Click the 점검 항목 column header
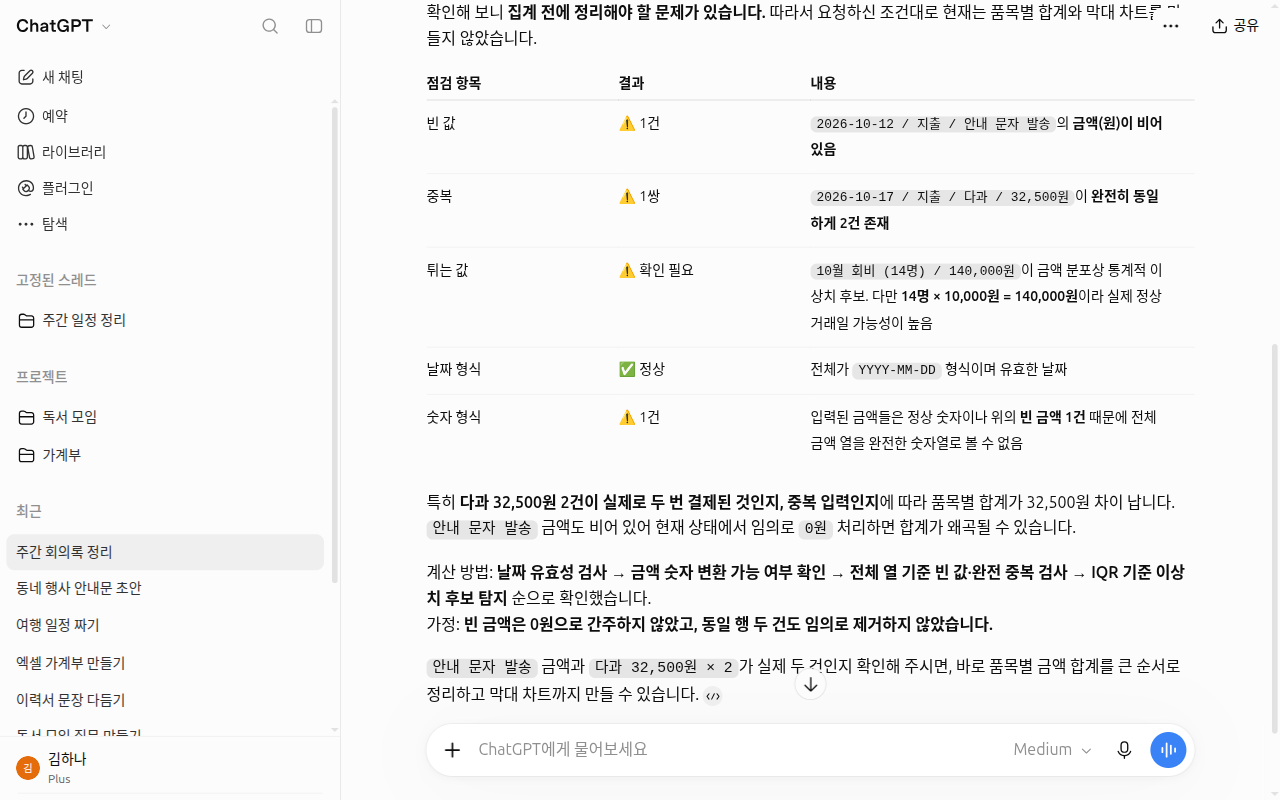The image size is (1280, 800). (x=454, y=83)
